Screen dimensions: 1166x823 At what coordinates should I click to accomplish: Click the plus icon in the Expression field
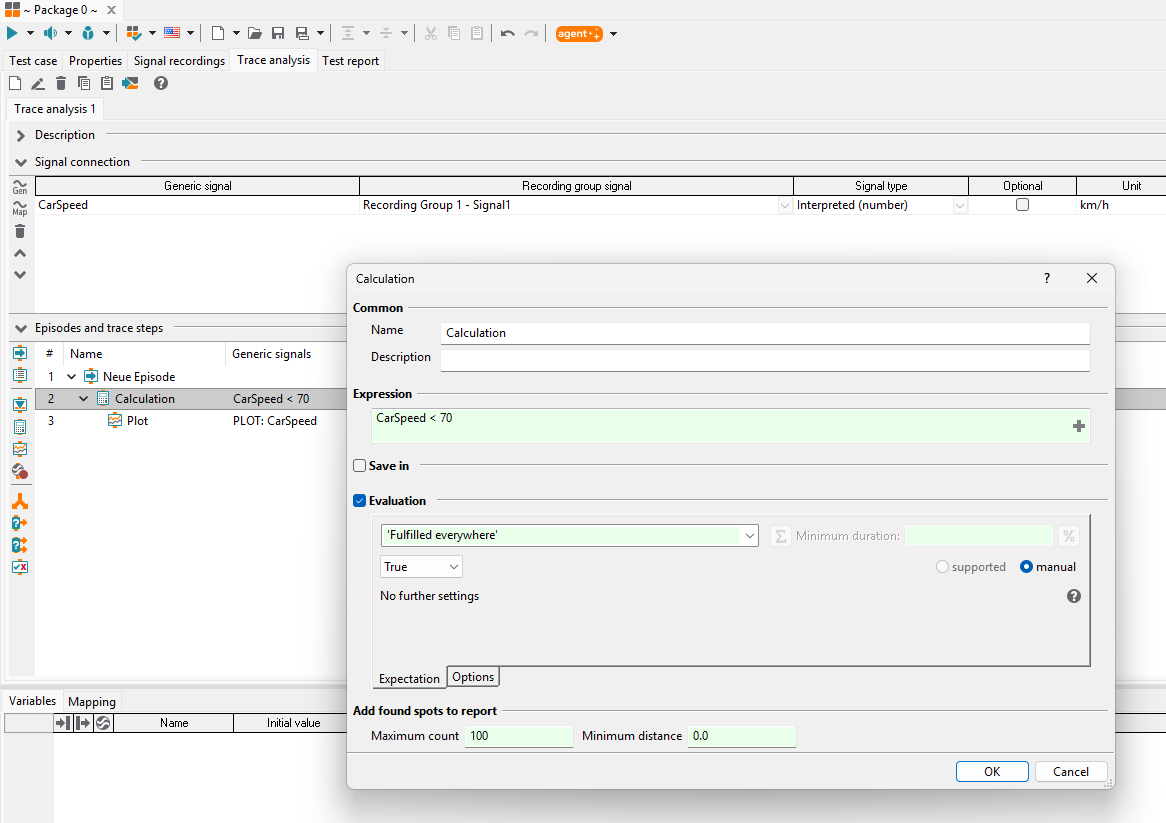pyautogui.click(x=1079, y=426)
